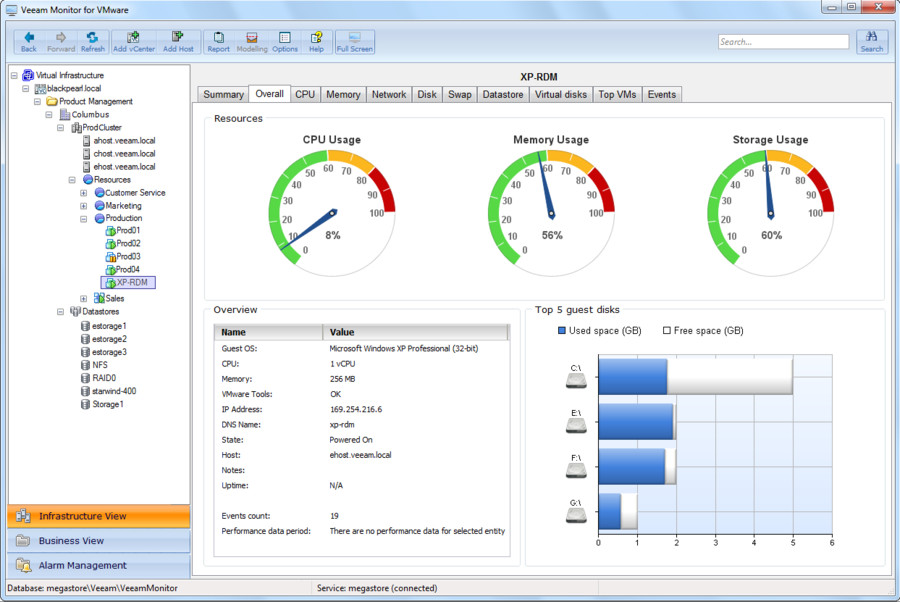The image size is (900, 602).
Task: Switch to the Memory tab
Action: point(343,95)
